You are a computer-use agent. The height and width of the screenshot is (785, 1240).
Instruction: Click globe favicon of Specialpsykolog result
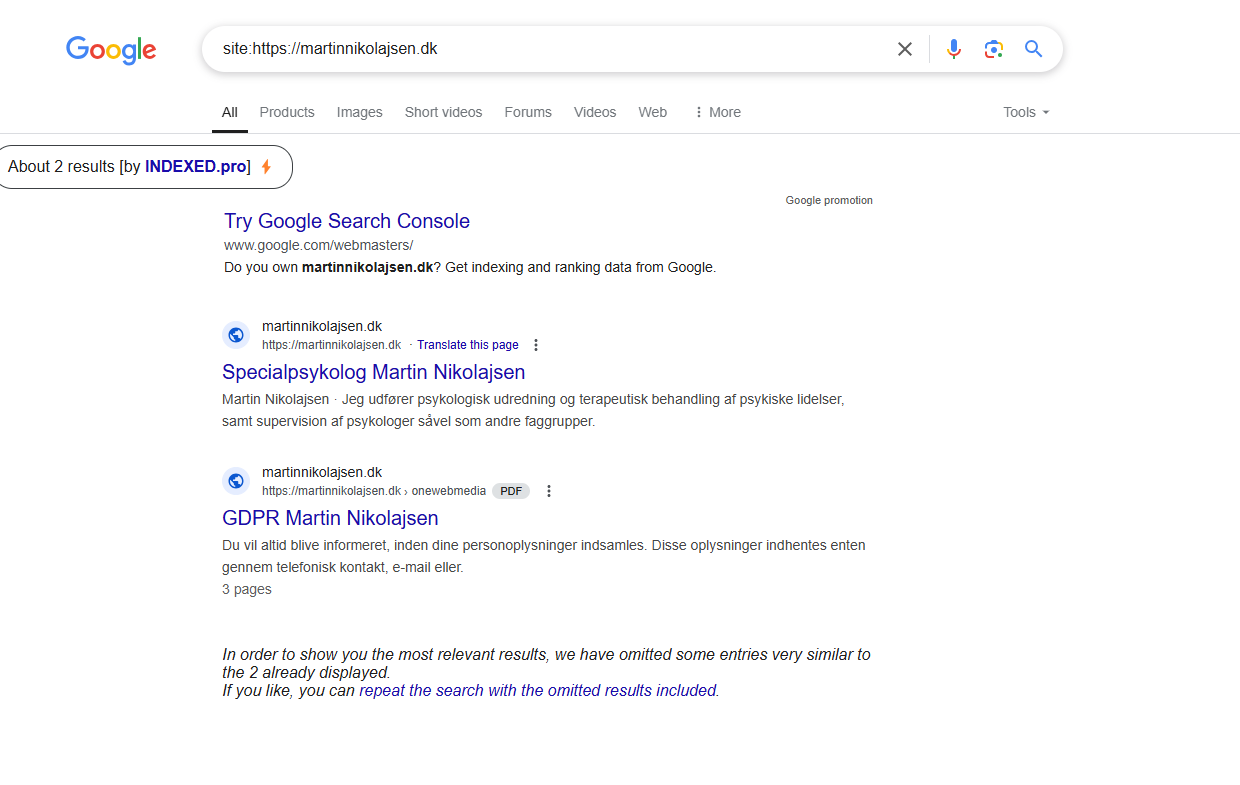coord(236,335)
